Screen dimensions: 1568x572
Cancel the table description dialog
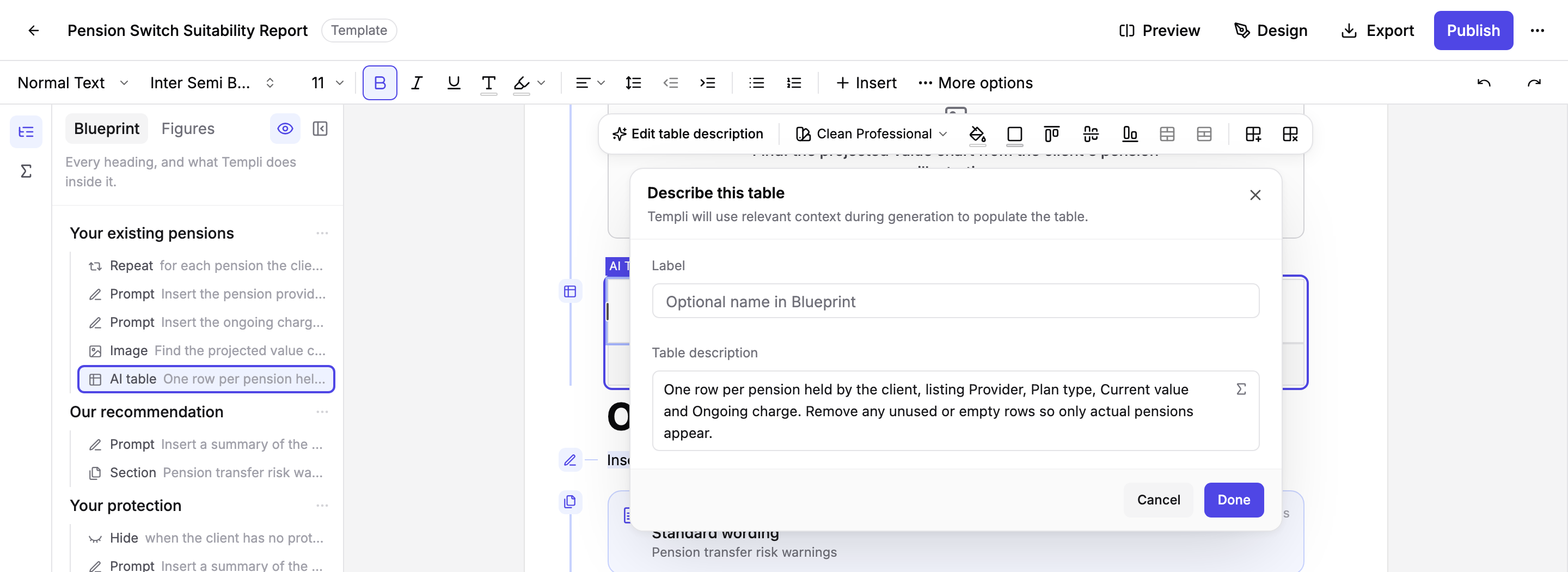(x=1159, y=500)
